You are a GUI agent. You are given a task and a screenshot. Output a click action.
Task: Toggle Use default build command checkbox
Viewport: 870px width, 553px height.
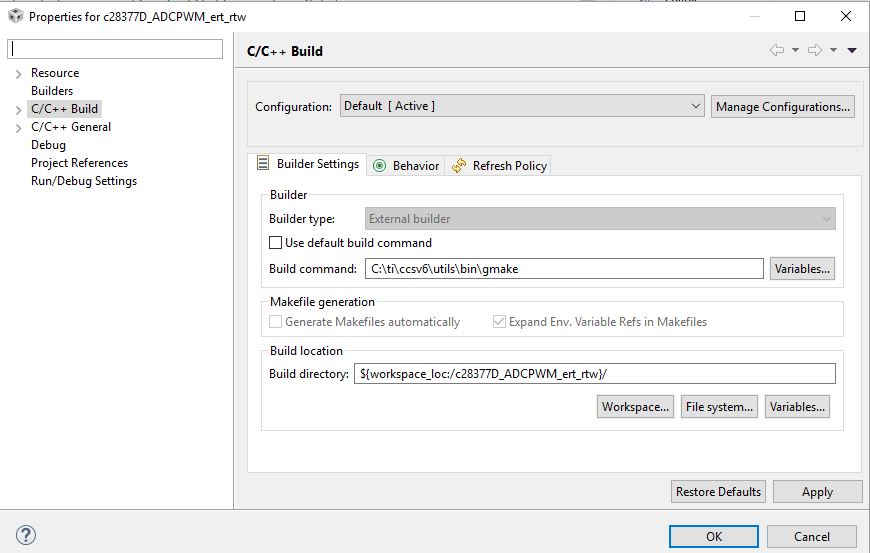276,243
